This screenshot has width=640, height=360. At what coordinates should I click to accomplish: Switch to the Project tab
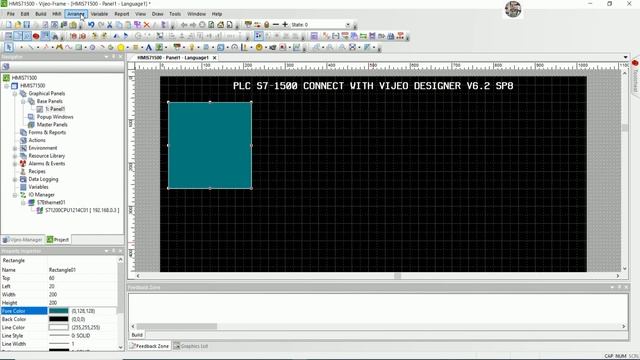point(58,240)
